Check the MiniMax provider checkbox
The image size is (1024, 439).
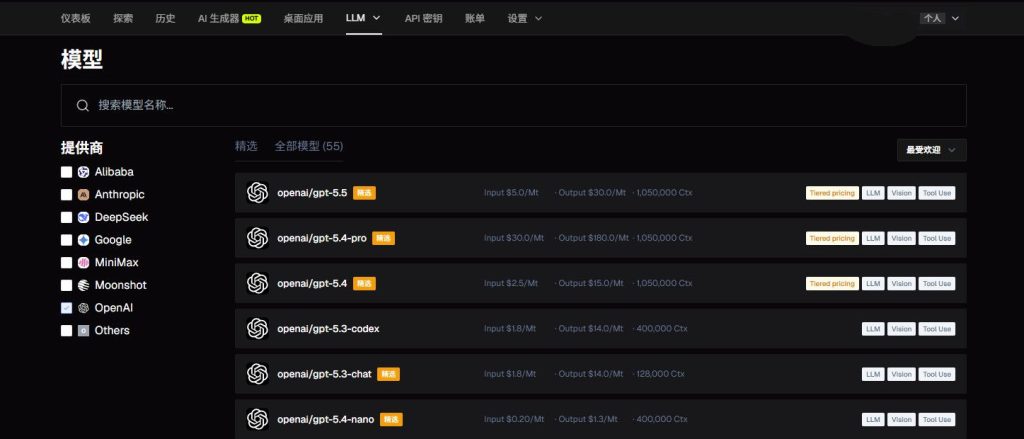click(67, 263)
